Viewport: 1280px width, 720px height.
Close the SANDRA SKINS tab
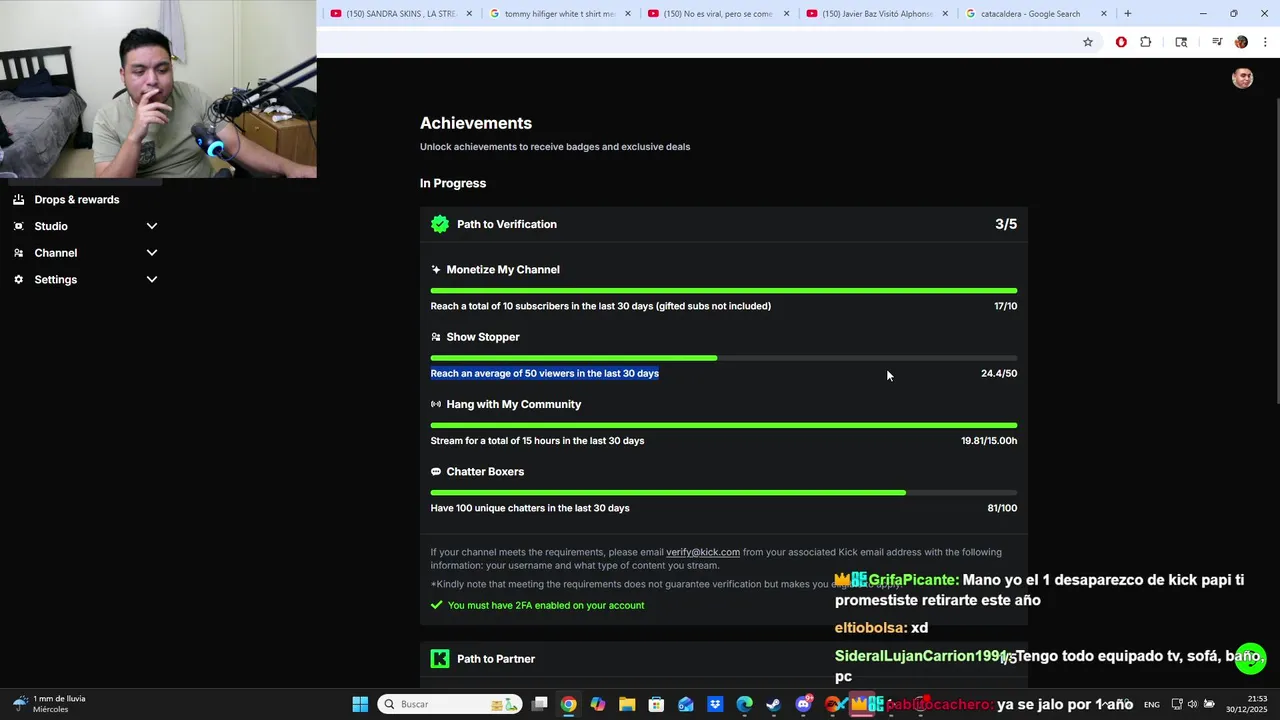click(x=469, y=14)
